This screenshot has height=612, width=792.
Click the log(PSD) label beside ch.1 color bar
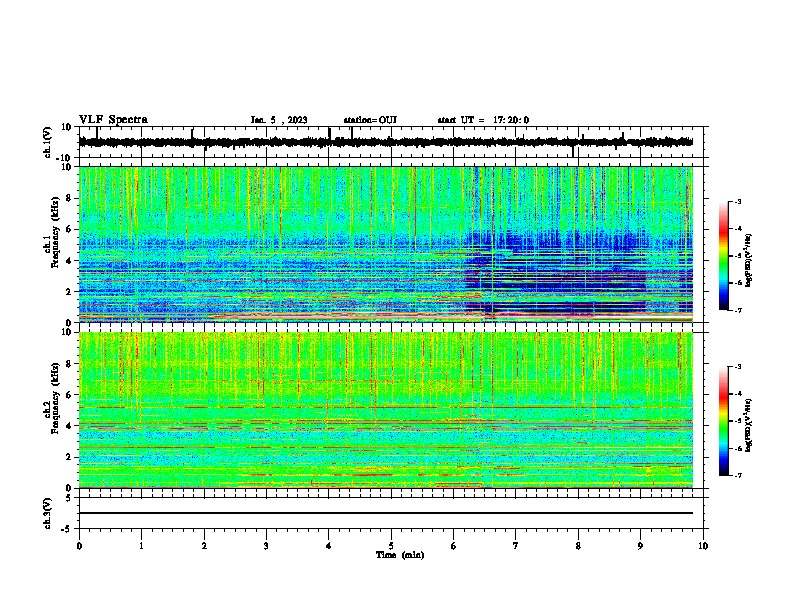pyautogui.click(x=749, y=261)
